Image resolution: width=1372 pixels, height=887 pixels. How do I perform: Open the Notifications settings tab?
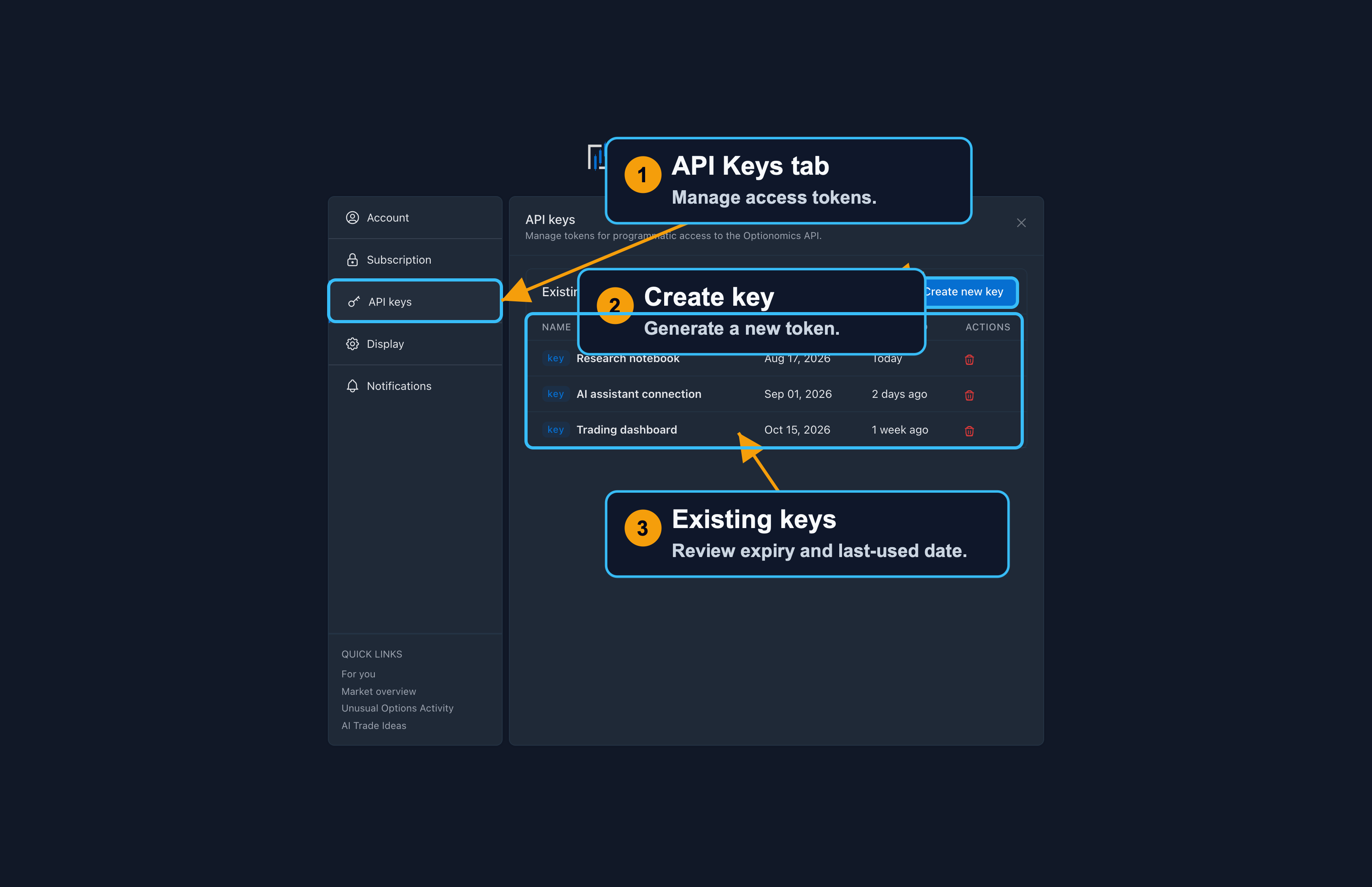pyautogui.click(x=414, y=386)
